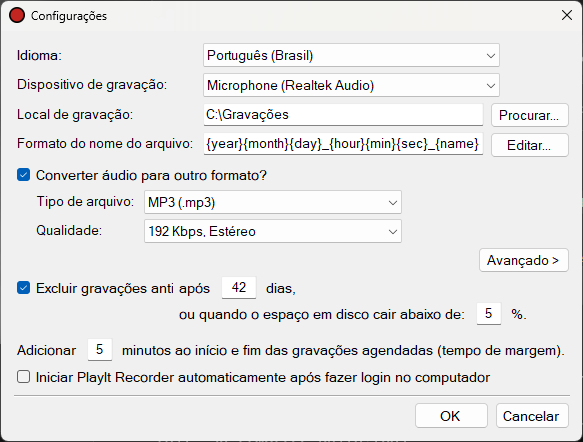This screenshot has height=442, width=583.
Task: Toggle Excluir gravações antigas checkbox
Action: [23, 288]
